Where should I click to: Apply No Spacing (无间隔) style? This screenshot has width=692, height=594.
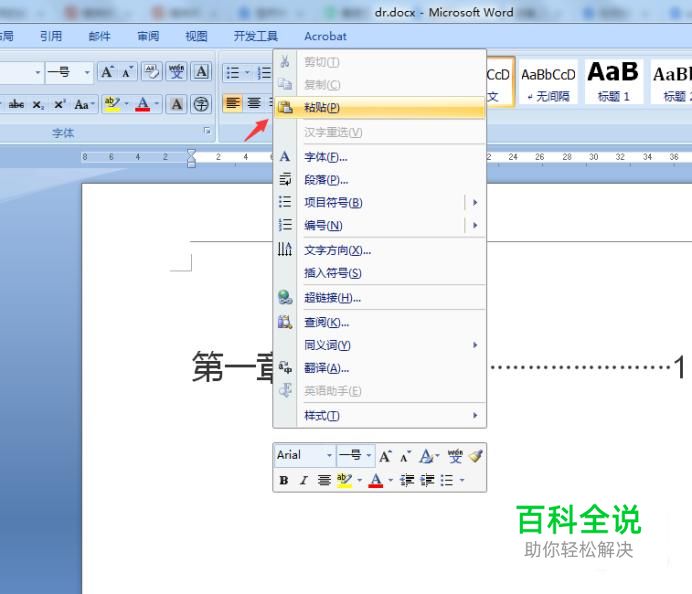click(548, 83)
